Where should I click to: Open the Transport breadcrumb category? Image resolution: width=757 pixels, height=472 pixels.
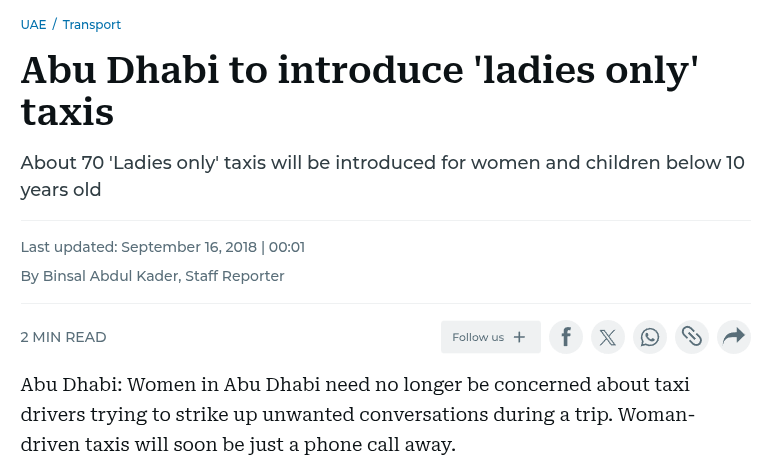click(x=91, y=24)
